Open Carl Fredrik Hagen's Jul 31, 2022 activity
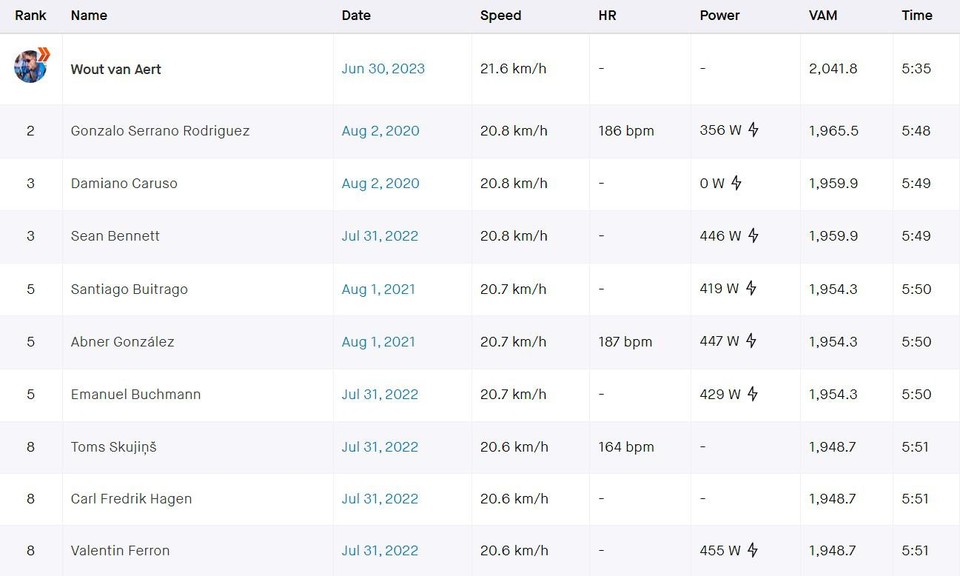 coord(380,499)
